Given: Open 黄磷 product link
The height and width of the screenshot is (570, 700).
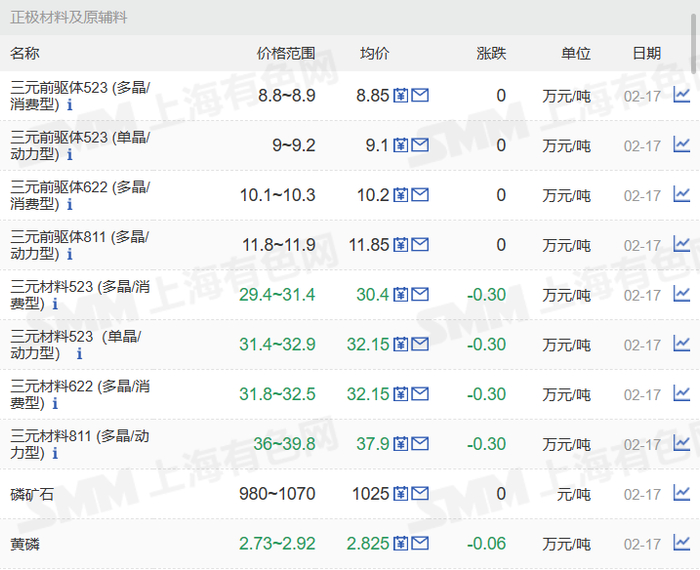Looking at the screenshot, I should point(25,544).
